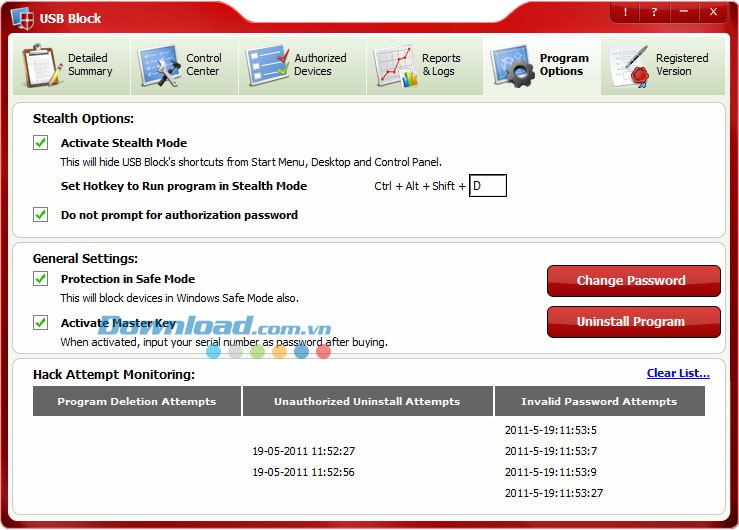Disable Activate Stealth Mode checkbox

[x=41, y=143]
